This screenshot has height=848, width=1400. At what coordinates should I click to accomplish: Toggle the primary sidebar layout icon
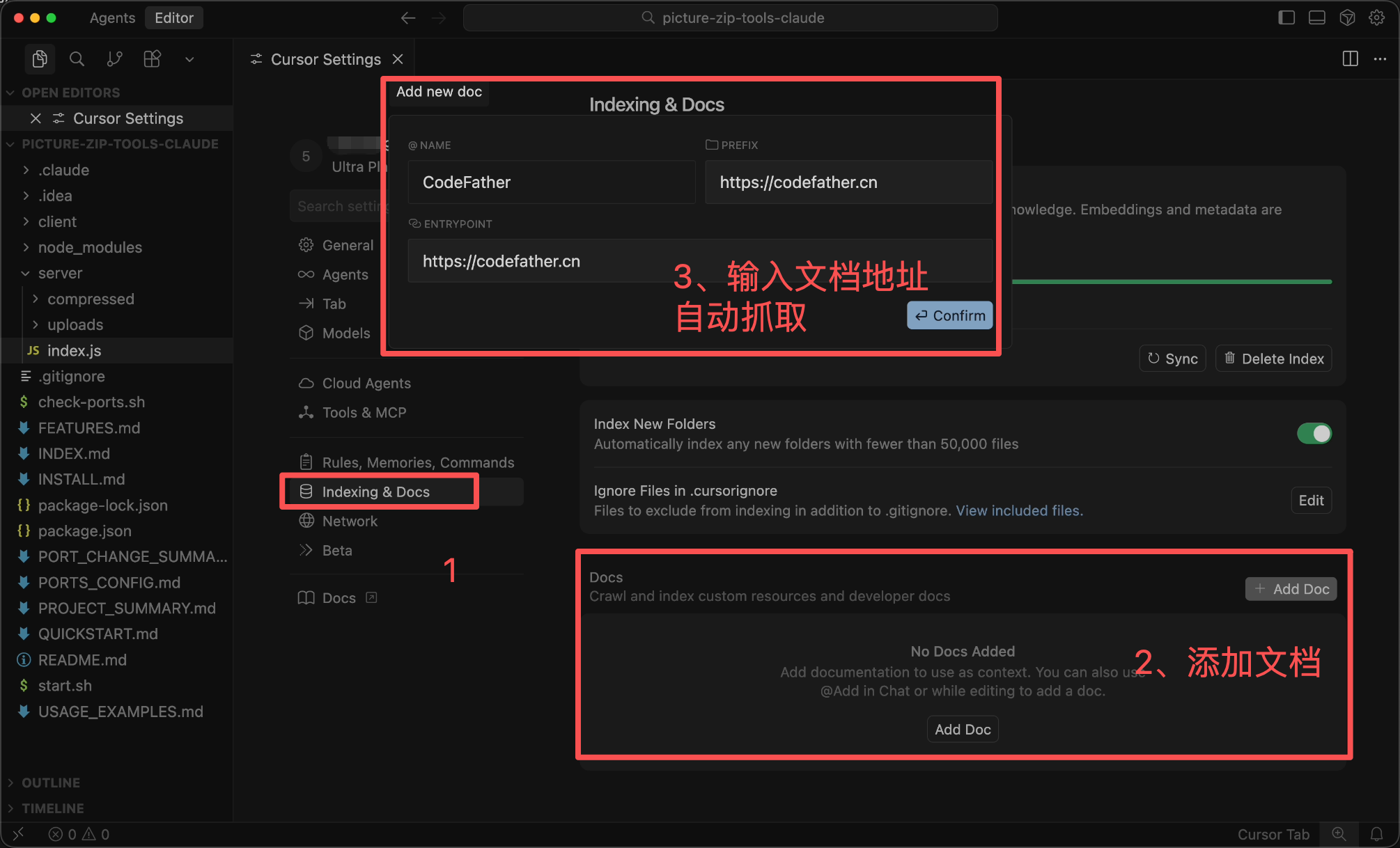point(1286,18)
